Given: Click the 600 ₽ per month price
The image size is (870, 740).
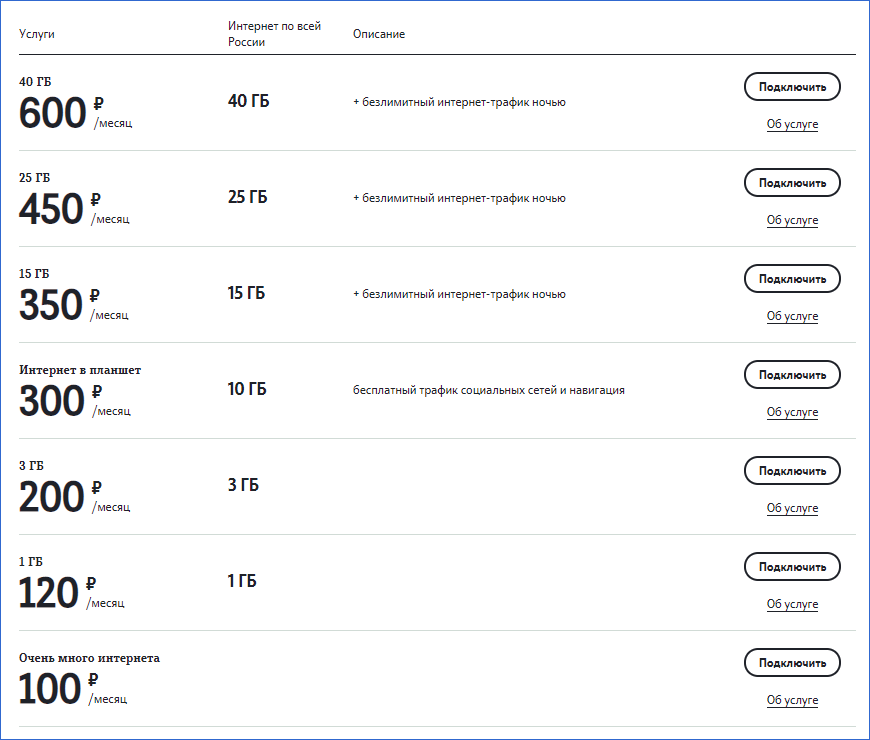Looking at the screenshot, I should tap(75, 113).
